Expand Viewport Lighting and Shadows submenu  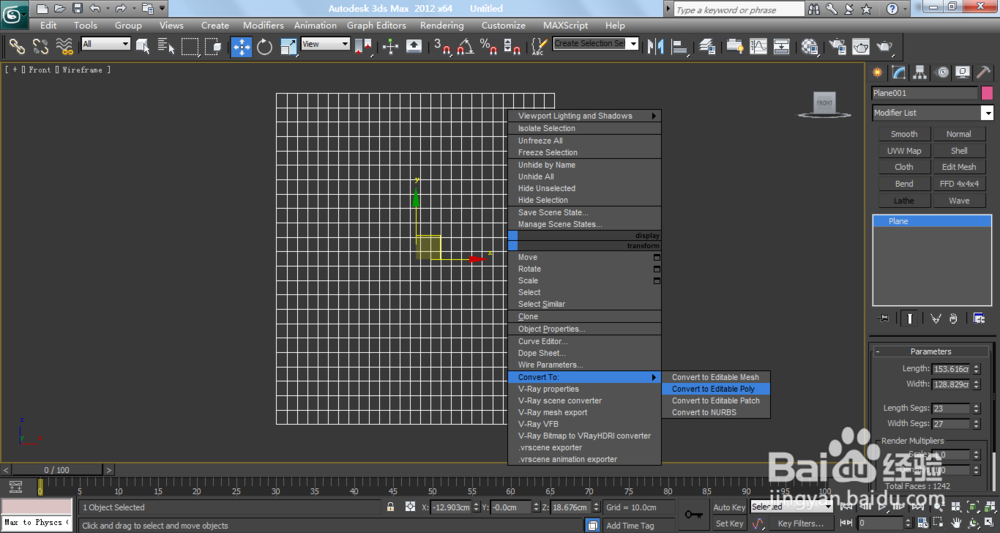584,116
